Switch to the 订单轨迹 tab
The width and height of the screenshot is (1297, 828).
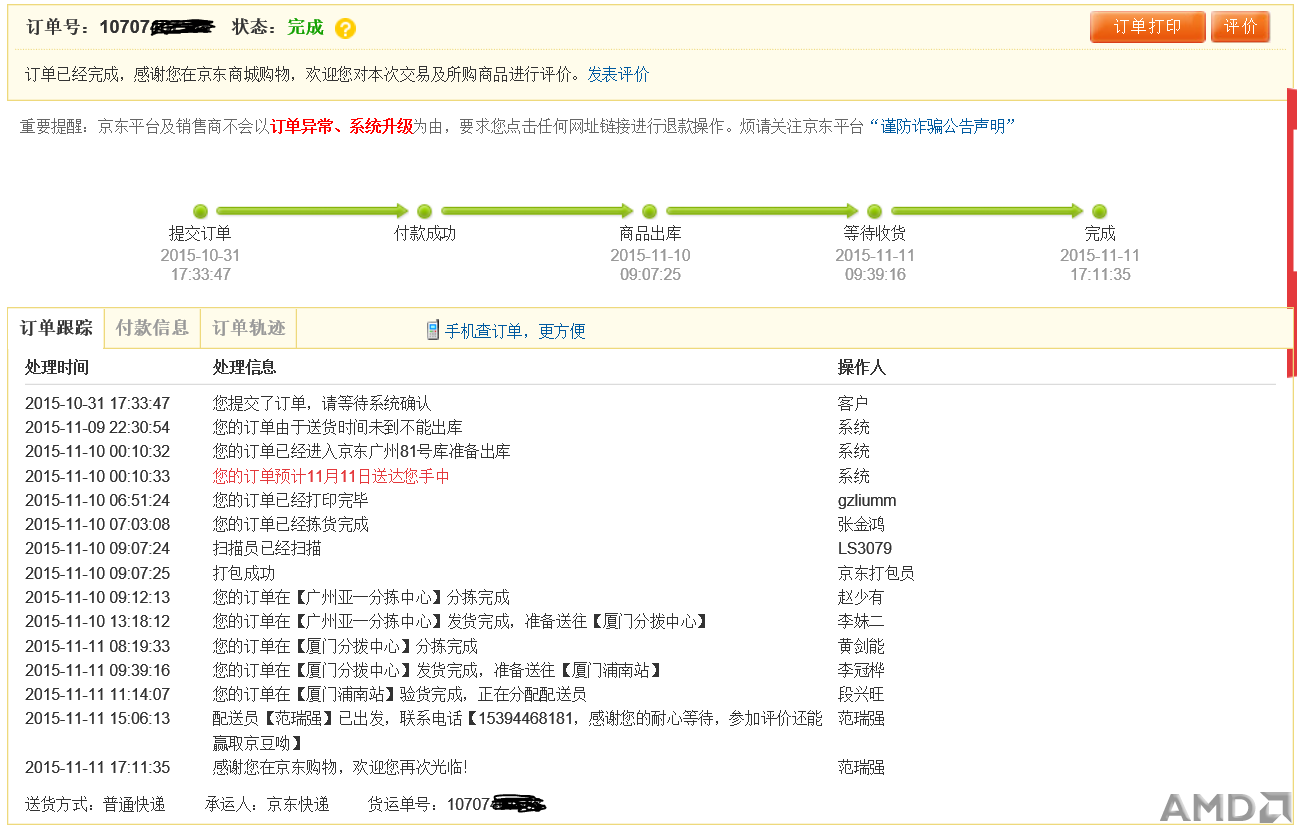coord(248,328)
